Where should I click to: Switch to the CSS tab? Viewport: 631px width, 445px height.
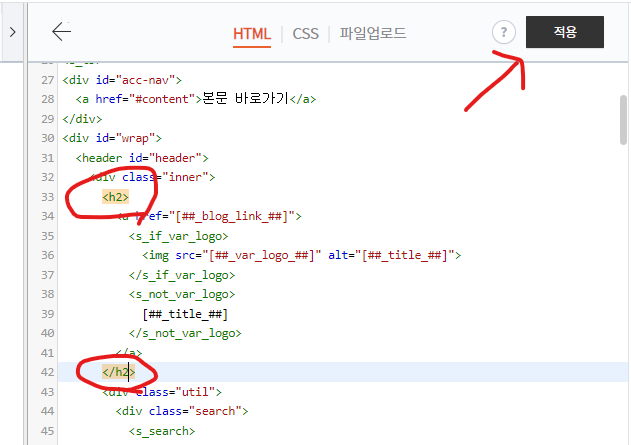tap(305, 33)
